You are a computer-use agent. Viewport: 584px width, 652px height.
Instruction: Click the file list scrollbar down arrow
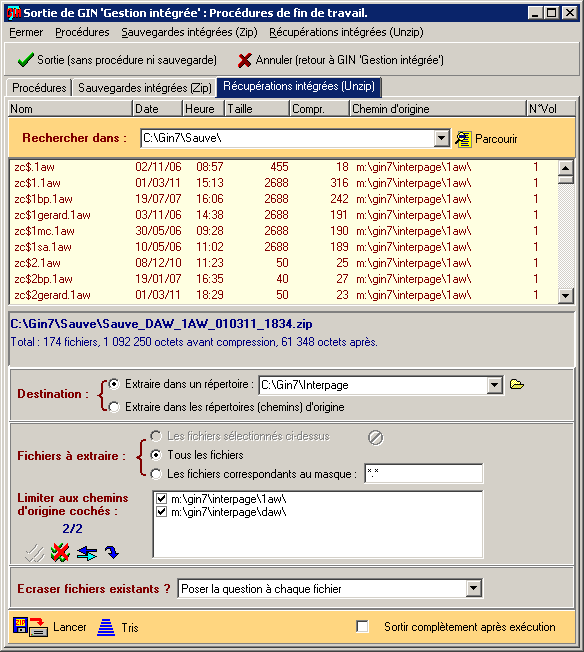pyautogui.click(x=565, y=296)
